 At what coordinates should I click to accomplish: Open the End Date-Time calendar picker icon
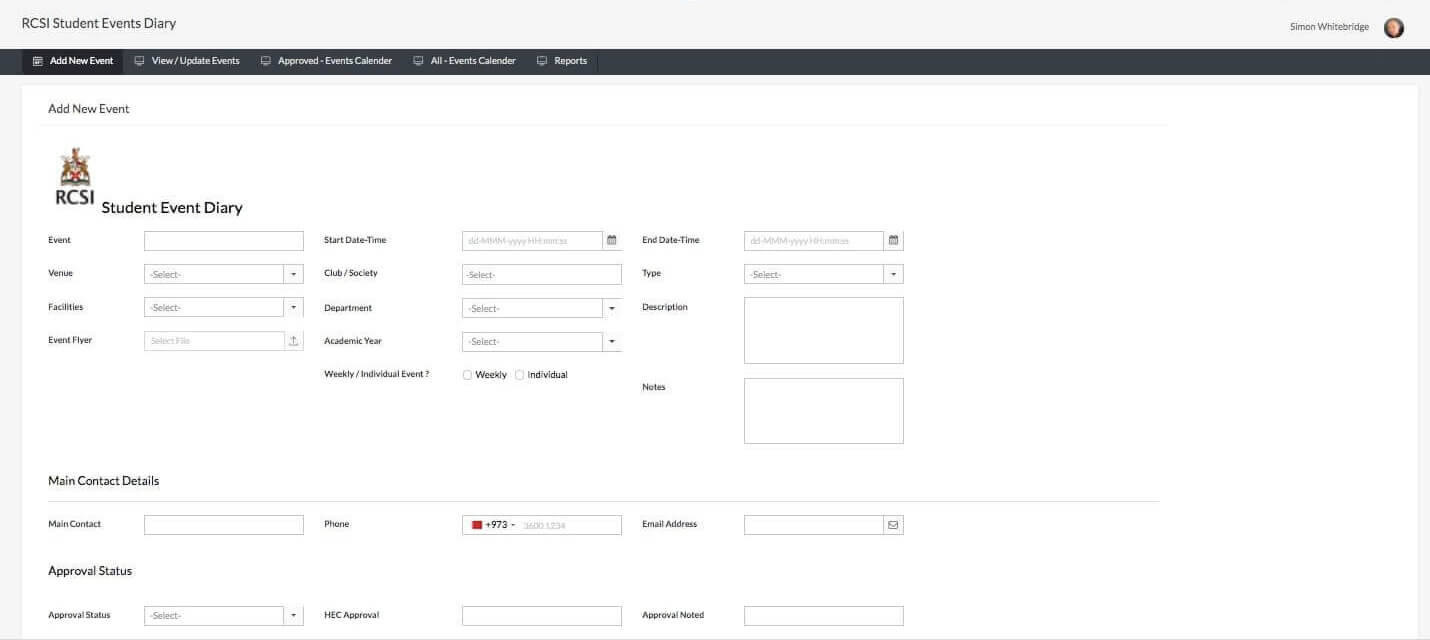click(x=893, y=241)
